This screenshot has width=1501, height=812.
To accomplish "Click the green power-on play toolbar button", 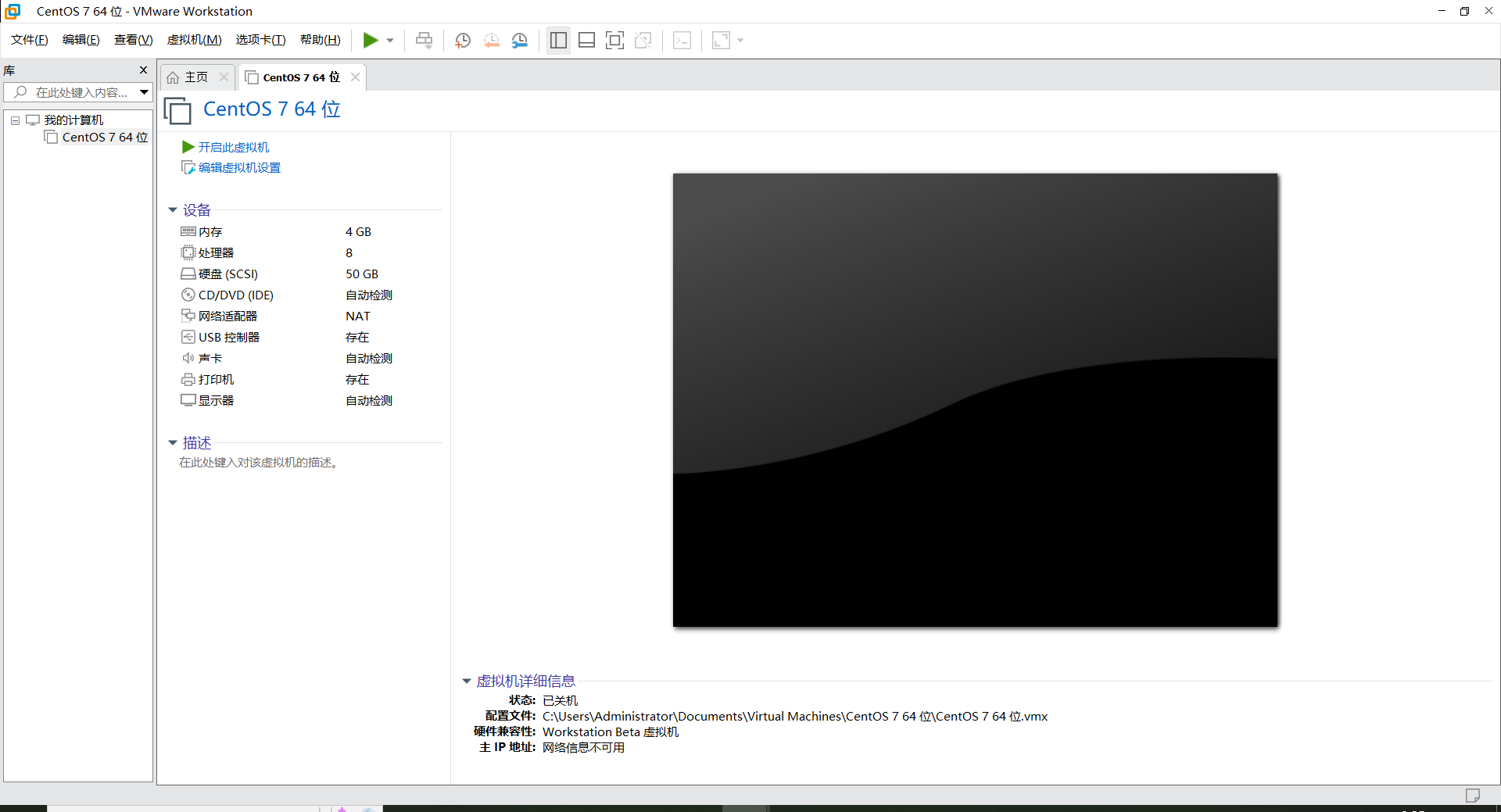I will click(x=371, y=41).
